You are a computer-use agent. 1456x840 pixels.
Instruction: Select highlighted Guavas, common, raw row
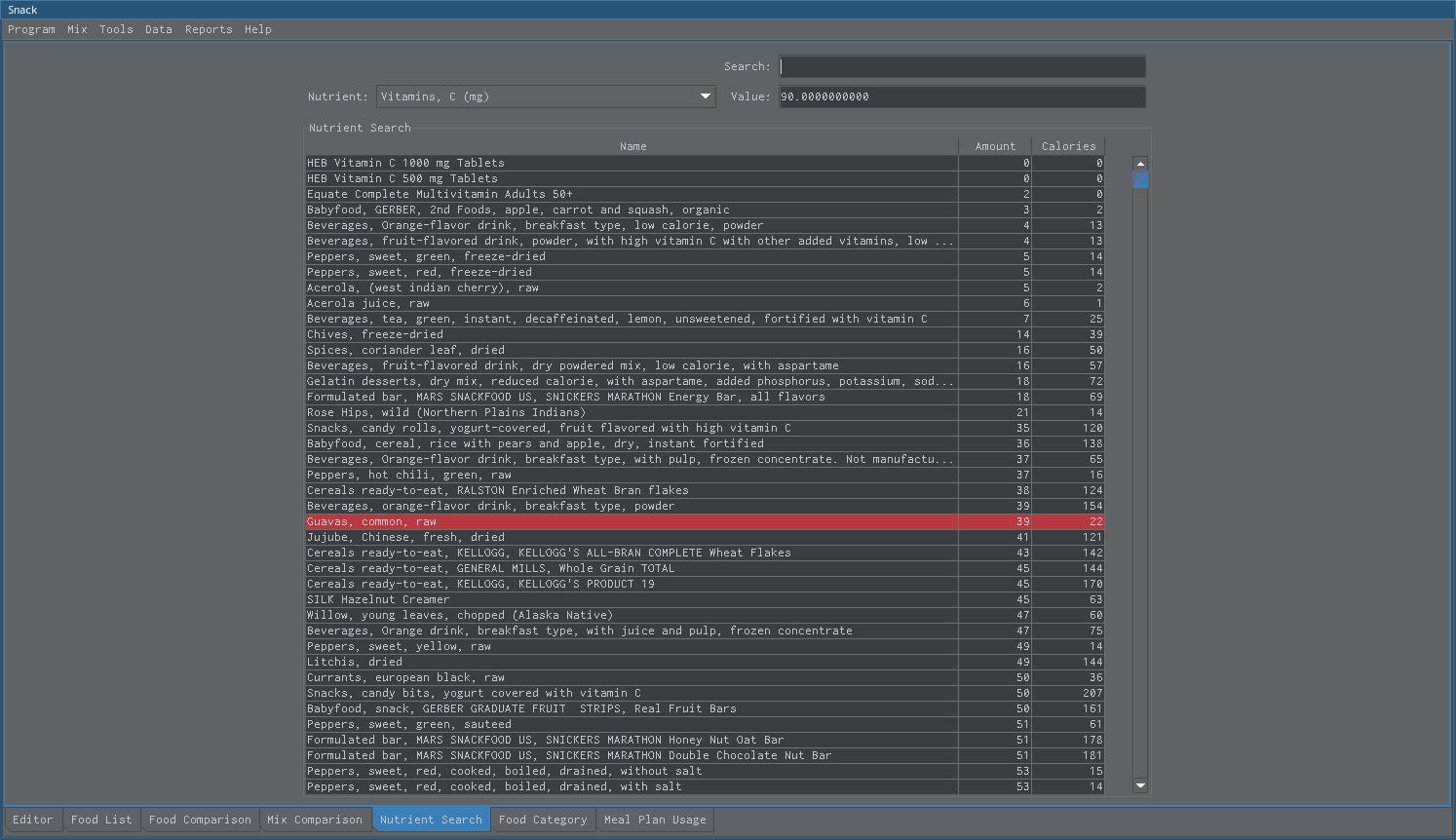click(705, 521)
